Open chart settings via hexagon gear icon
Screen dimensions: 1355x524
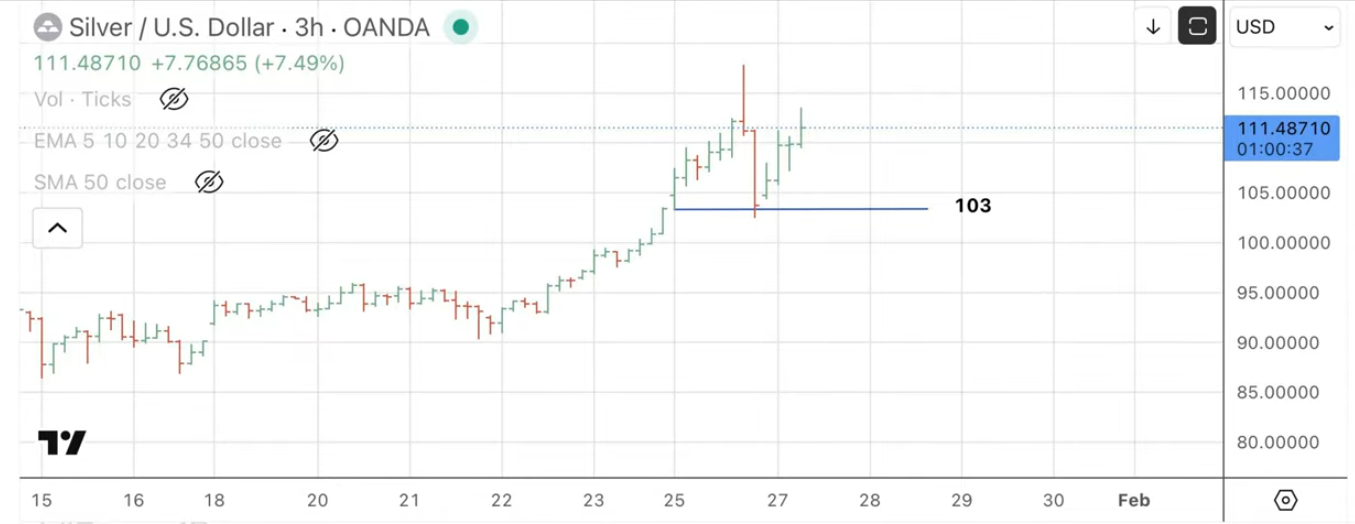tap(1286, 500)
